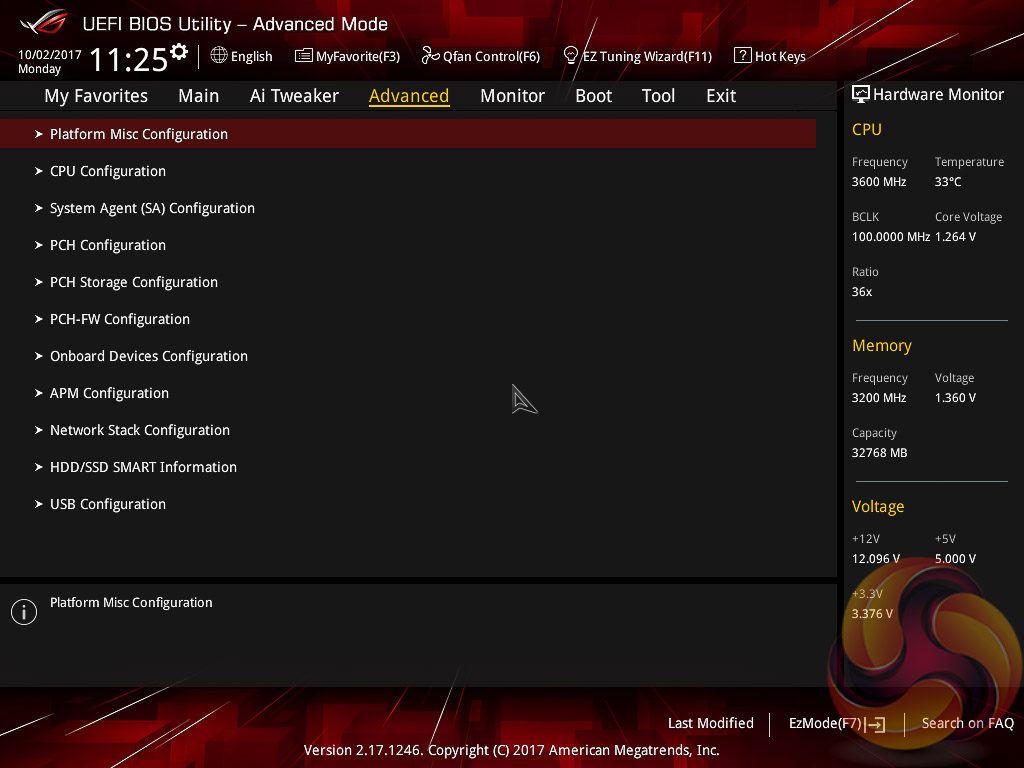Show Hot Keys label

(780, 57)
